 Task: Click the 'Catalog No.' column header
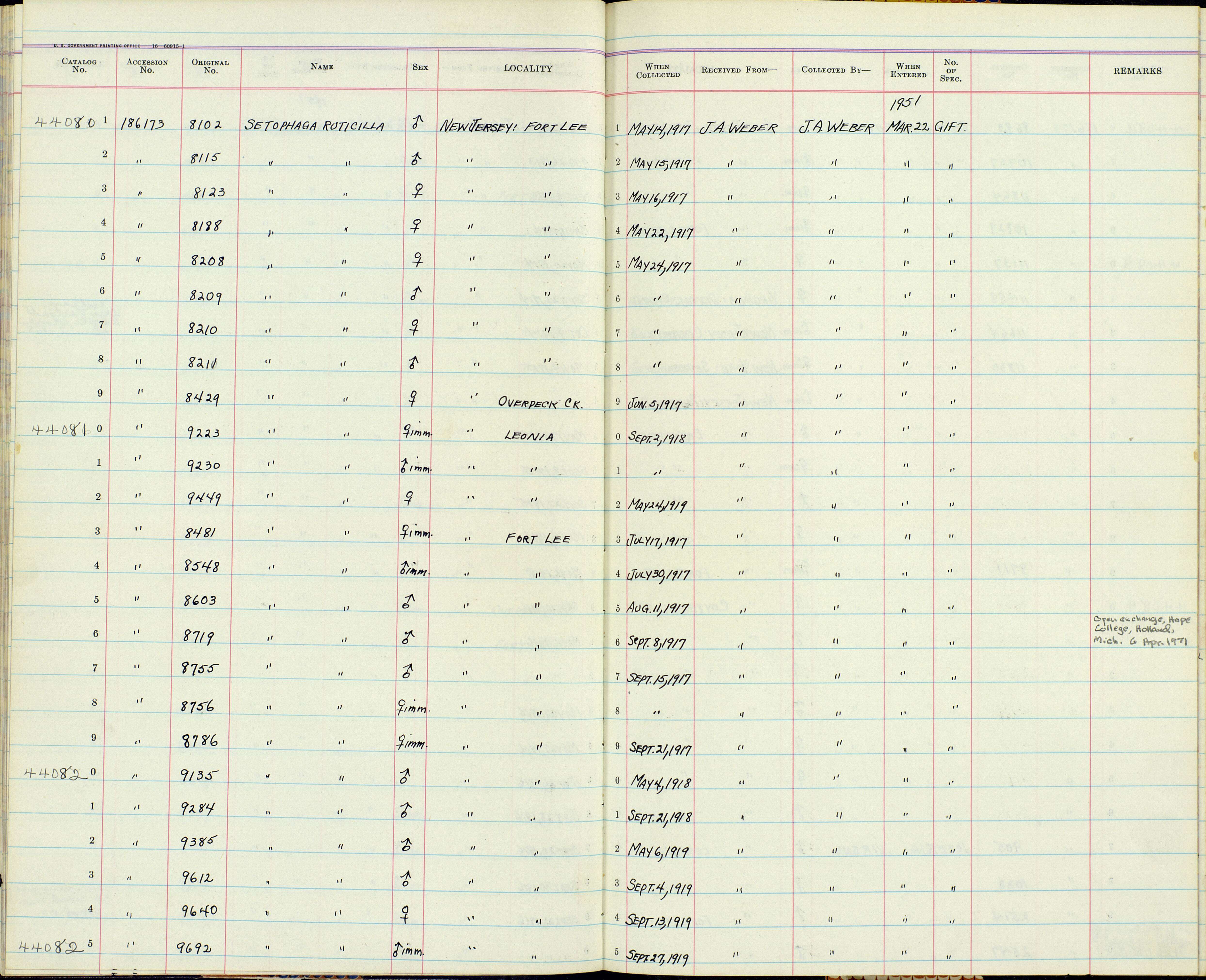point(79,65)
